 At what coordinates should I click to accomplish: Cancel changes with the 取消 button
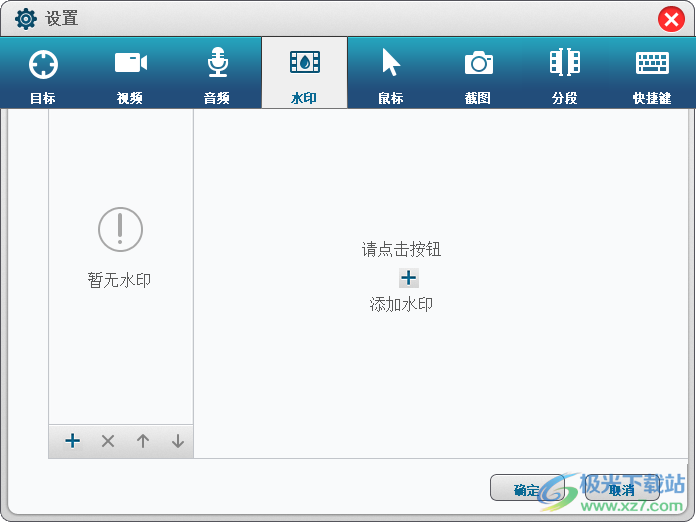[x=622, y=488]
